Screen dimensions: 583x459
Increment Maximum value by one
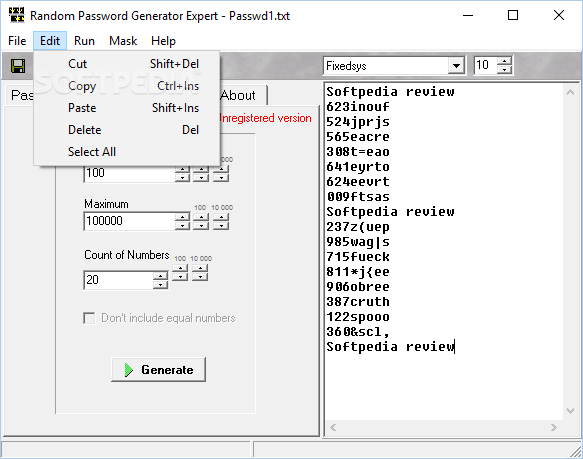(x=182, y=217)
